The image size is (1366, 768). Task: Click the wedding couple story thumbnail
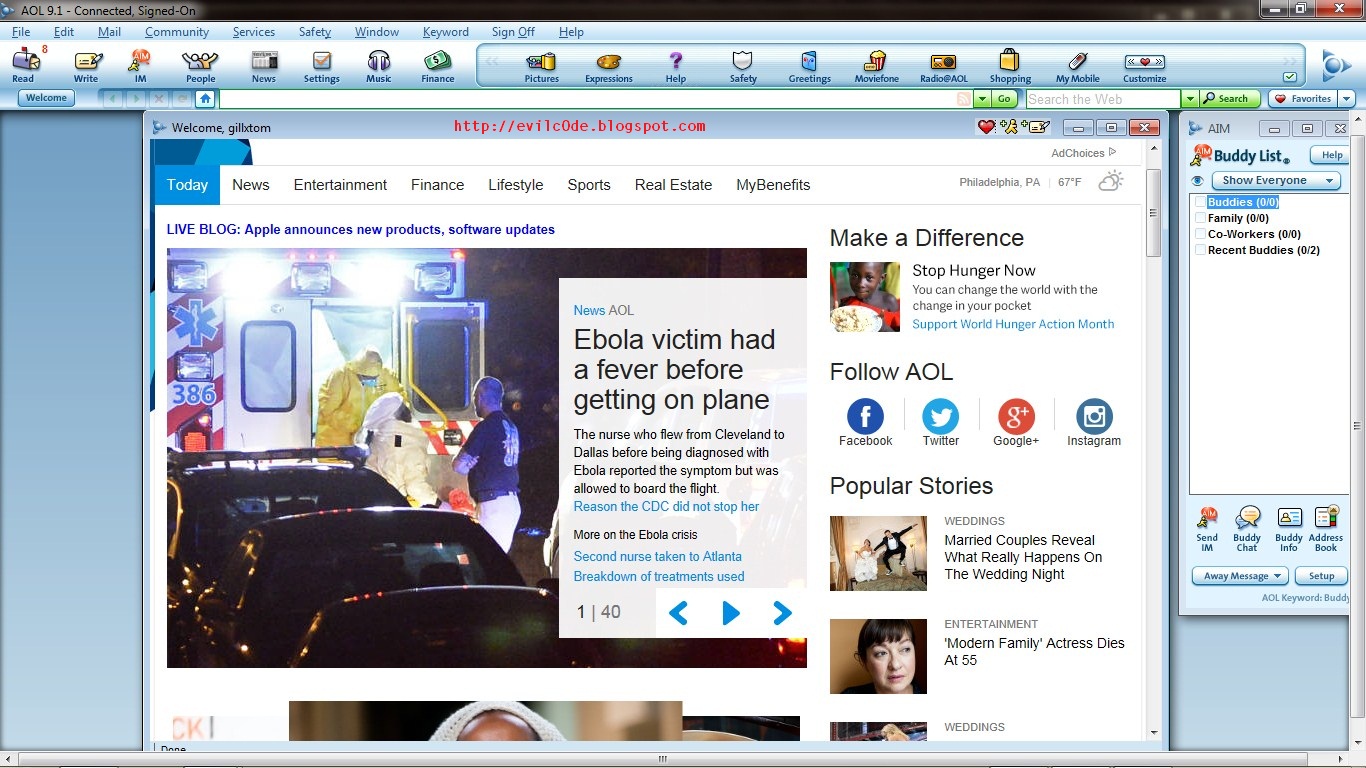tap(878, 553)
